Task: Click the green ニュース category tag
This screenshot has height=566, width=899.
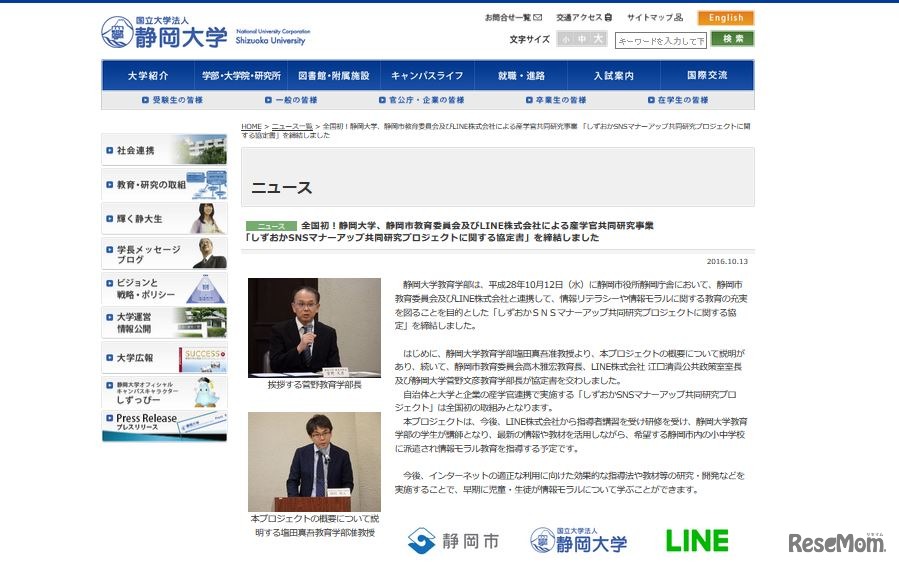Action: coord(271,226)
